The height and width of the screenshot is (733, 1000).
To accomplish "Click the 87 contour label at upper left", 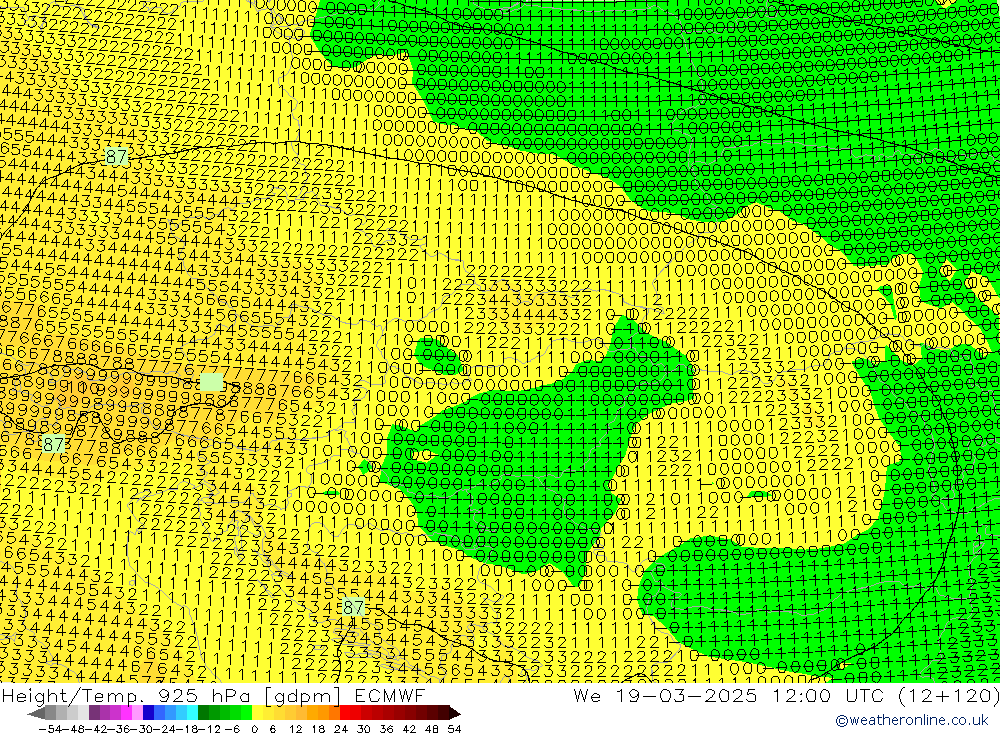I will (x=116, y=157).
